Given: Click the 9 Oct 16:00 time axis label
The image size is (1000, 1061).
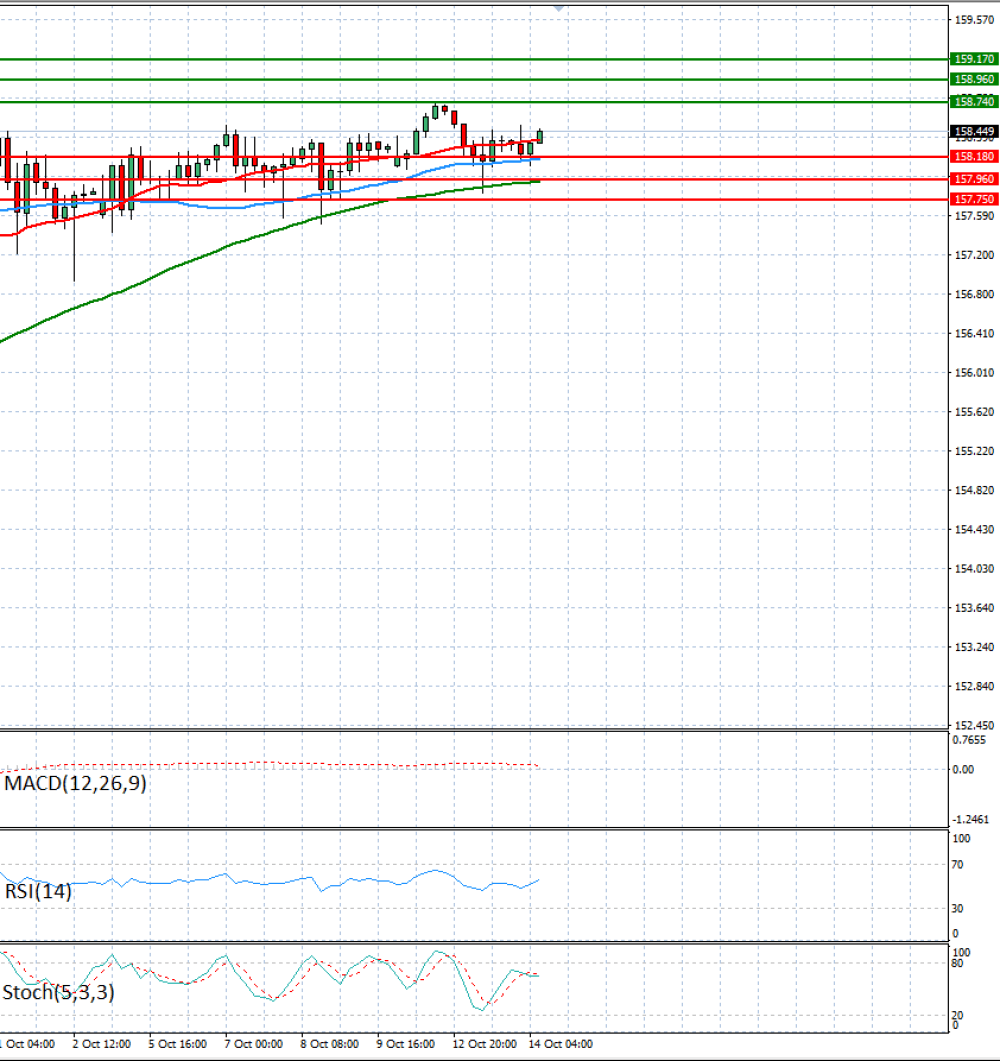Looking at the screenshot, I should pos(406,1044).
